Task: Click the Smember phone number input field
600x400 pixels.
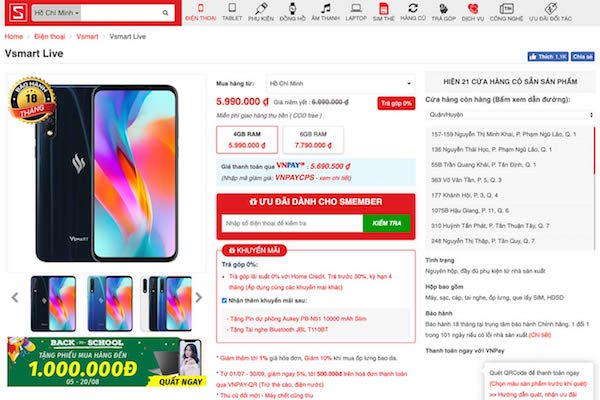Action: 292,223
